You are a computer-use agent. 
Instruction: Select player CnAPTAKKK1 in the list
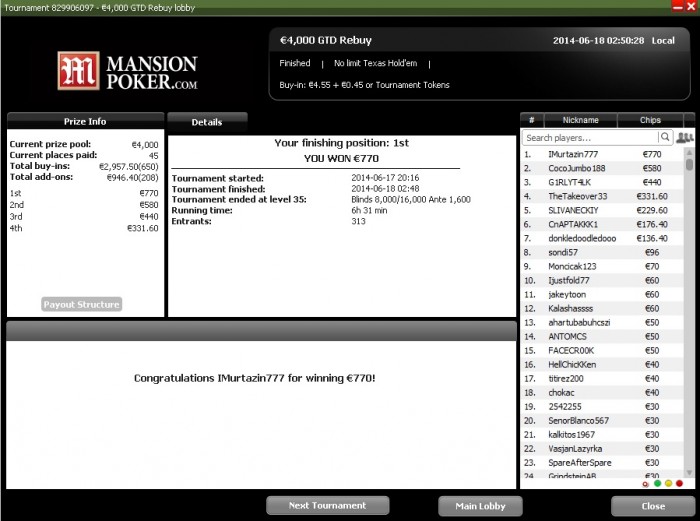603,224
